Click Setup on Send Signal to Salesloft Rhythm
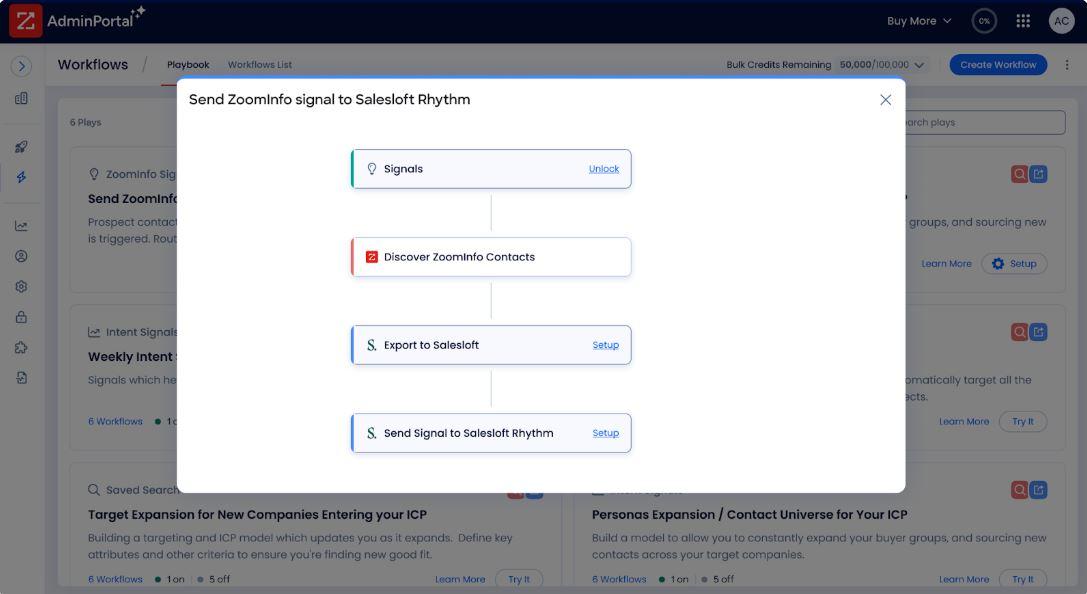The width and height of the screenshot is (1087, 594). [605, 433]
